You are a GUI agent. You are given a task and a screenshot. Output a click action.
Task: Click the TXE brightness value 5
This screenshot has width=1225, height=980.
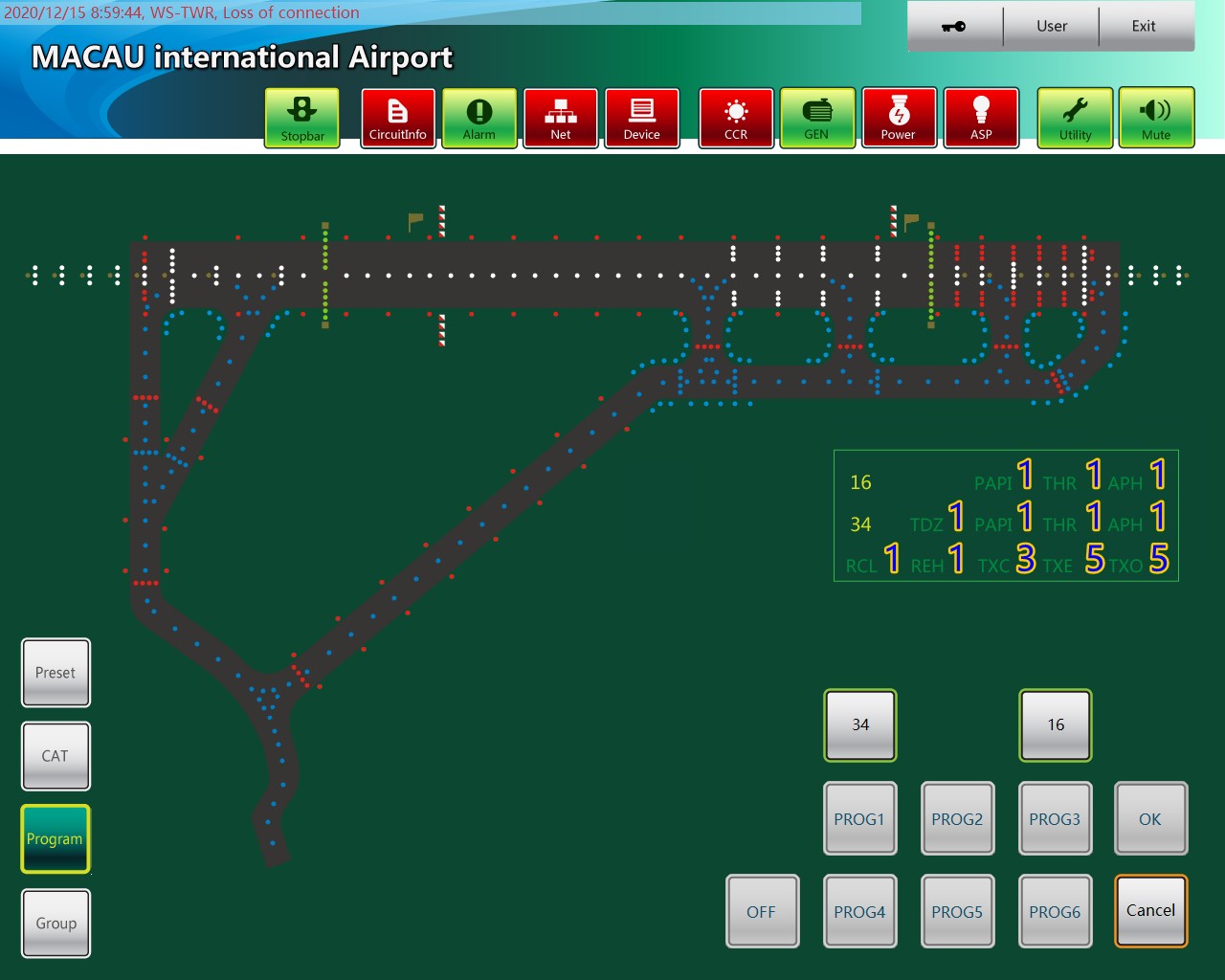tap(1095, 559)
